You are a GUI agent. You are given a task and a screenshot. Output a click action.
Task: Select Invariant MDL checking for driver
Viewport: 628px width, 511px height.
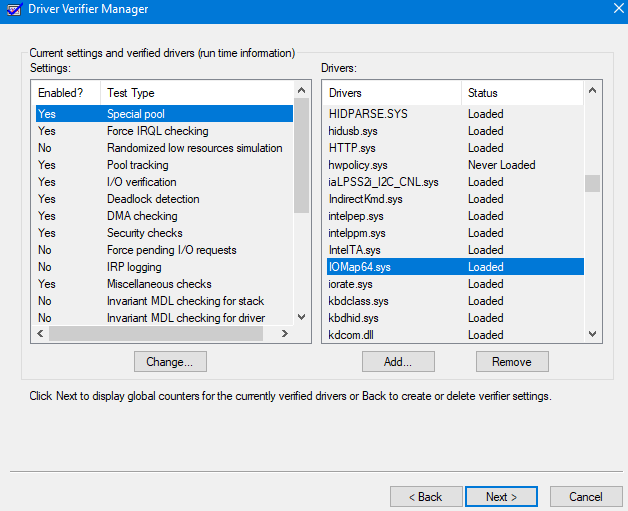point(164,318)
